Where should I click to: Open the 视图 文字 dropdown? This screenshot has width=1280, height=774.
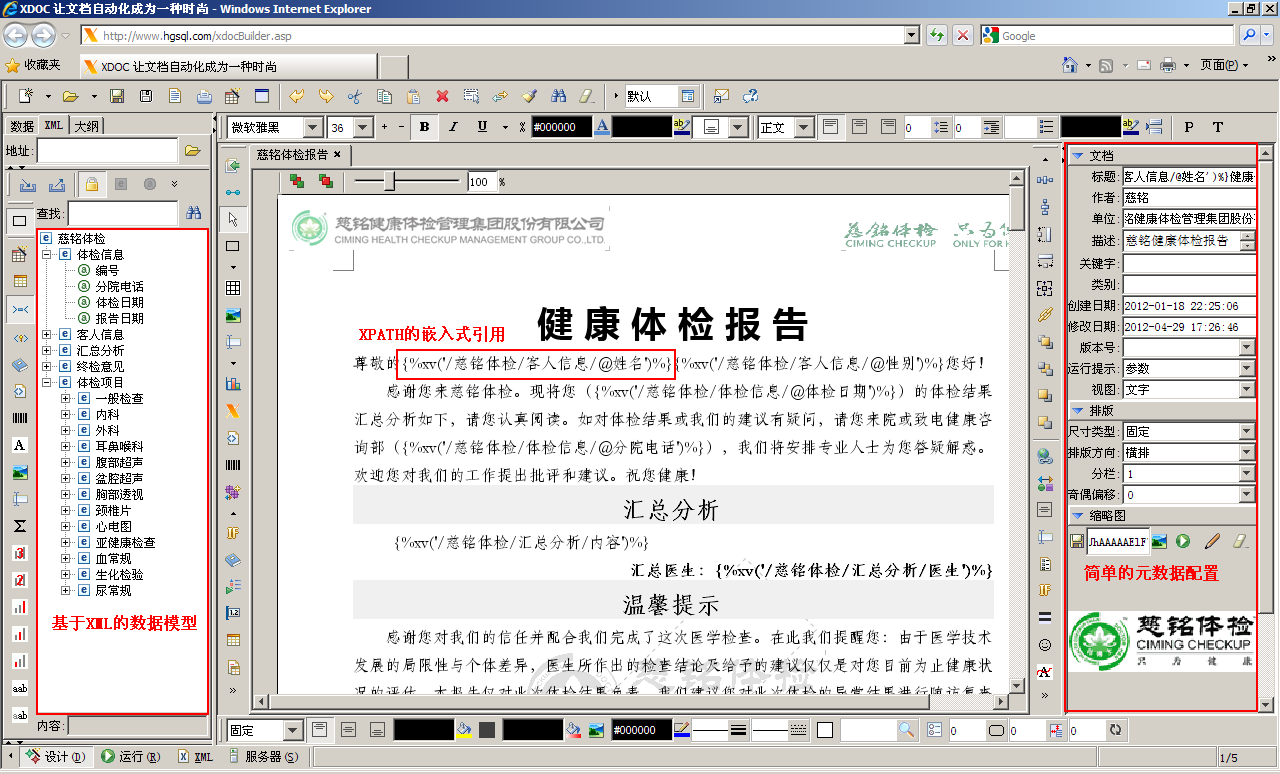tap(1247, 389)
